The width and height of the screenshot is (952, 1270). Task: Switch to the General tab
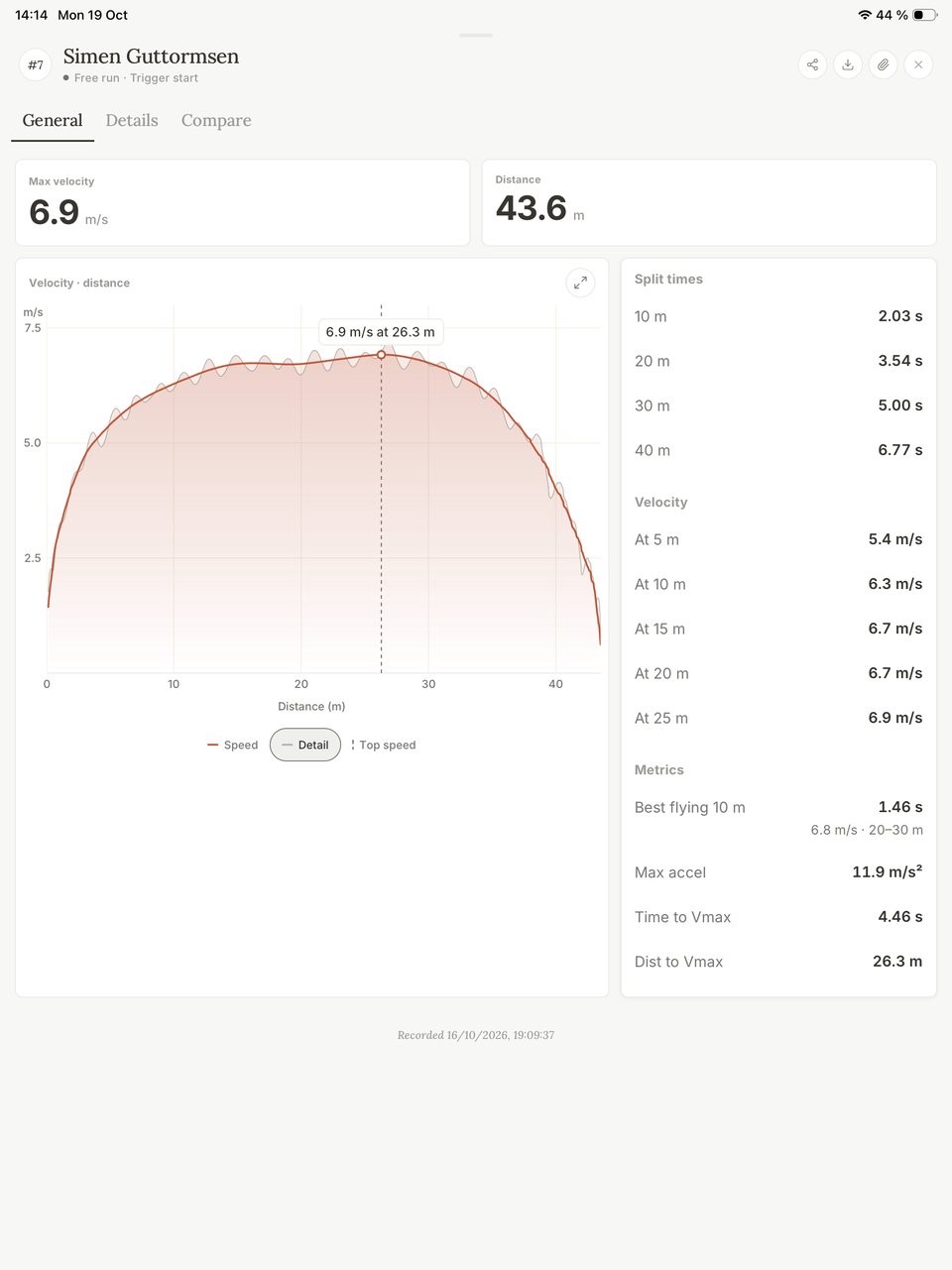pos(53,121)
